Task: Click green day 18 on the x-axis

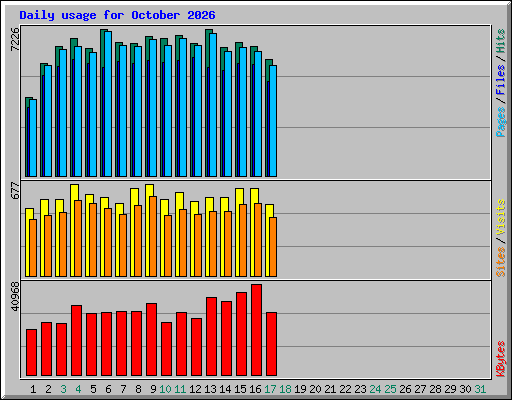Action: pyautogui.click(x=285, y=389)
